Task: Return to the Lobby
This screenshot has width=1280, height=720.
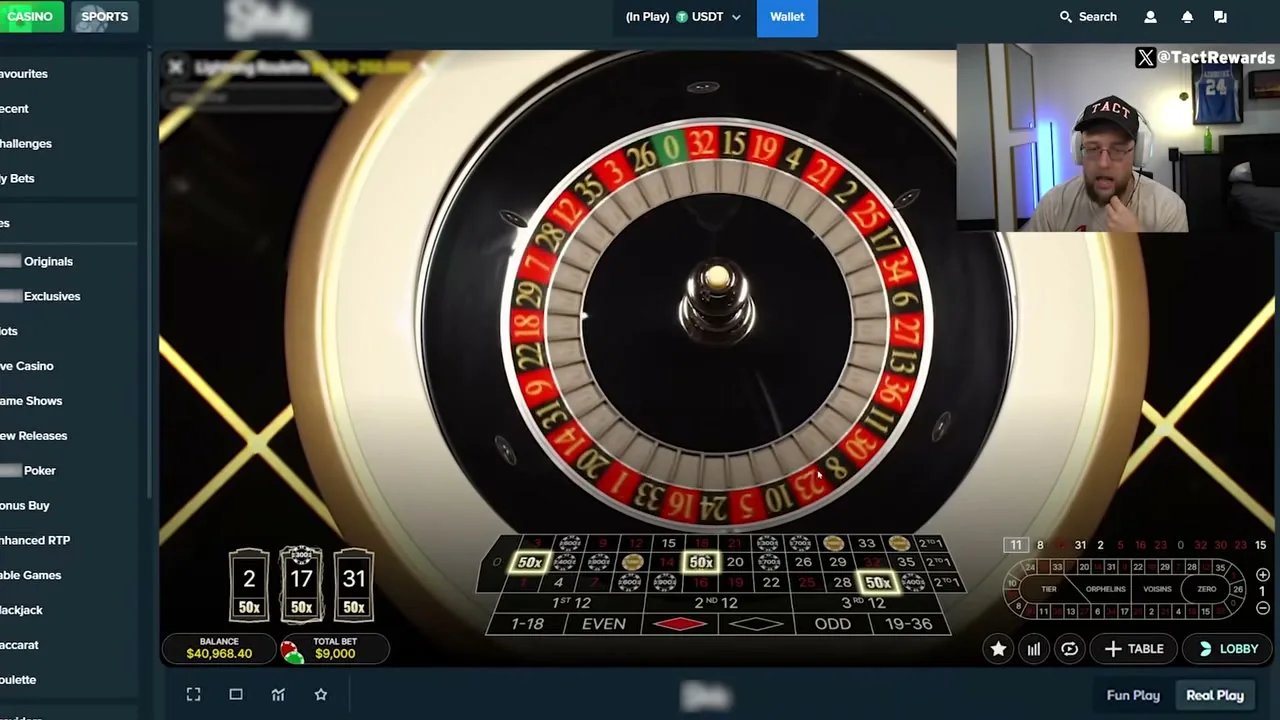Action: pyautogui.click(x=1228, y=649)
